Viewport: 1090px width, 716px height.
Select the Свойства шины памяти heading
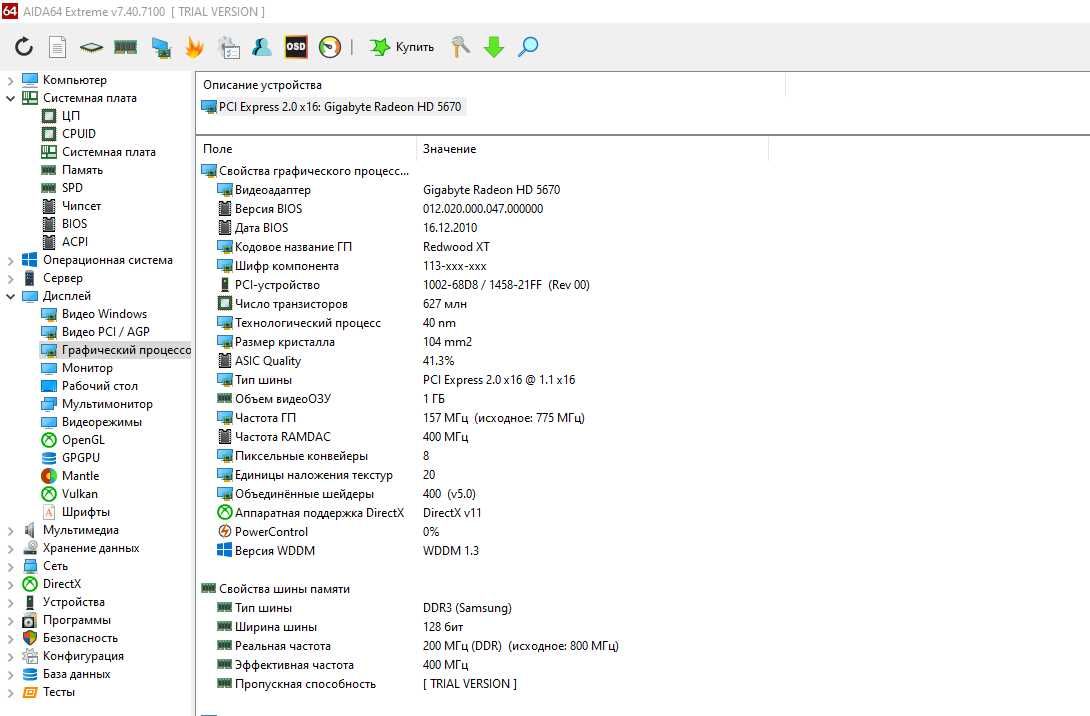[276, 589]
